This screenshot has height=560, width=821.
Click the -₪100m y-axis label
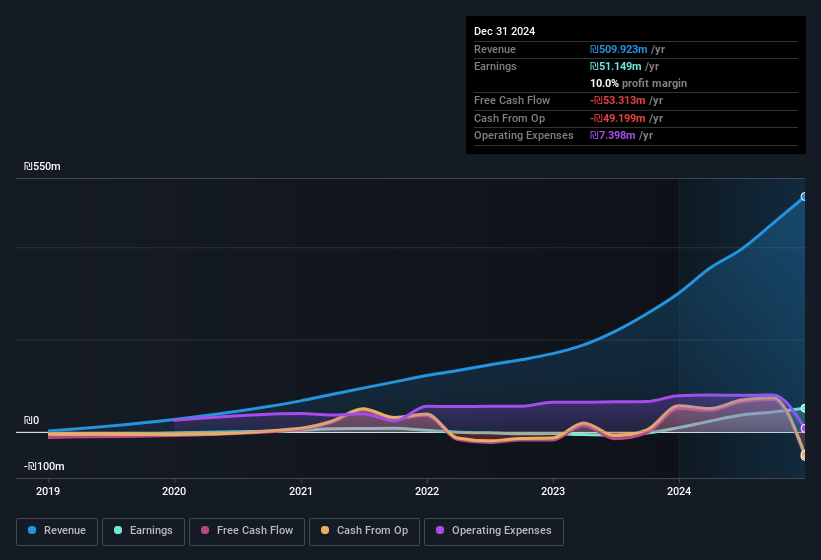tap(44, 466)
